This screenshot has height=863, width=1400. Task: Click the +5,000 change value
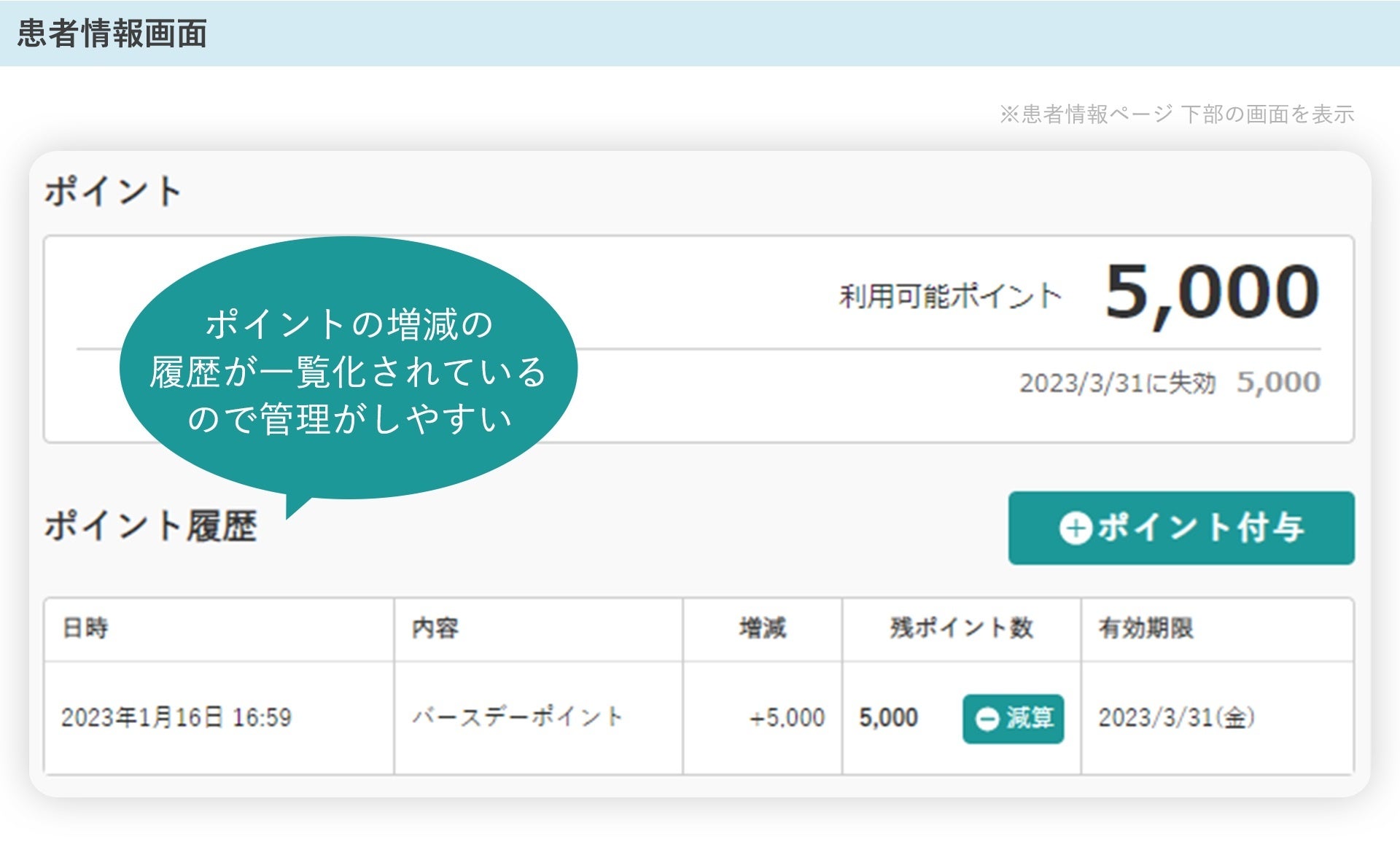click(x=787, y=718)
